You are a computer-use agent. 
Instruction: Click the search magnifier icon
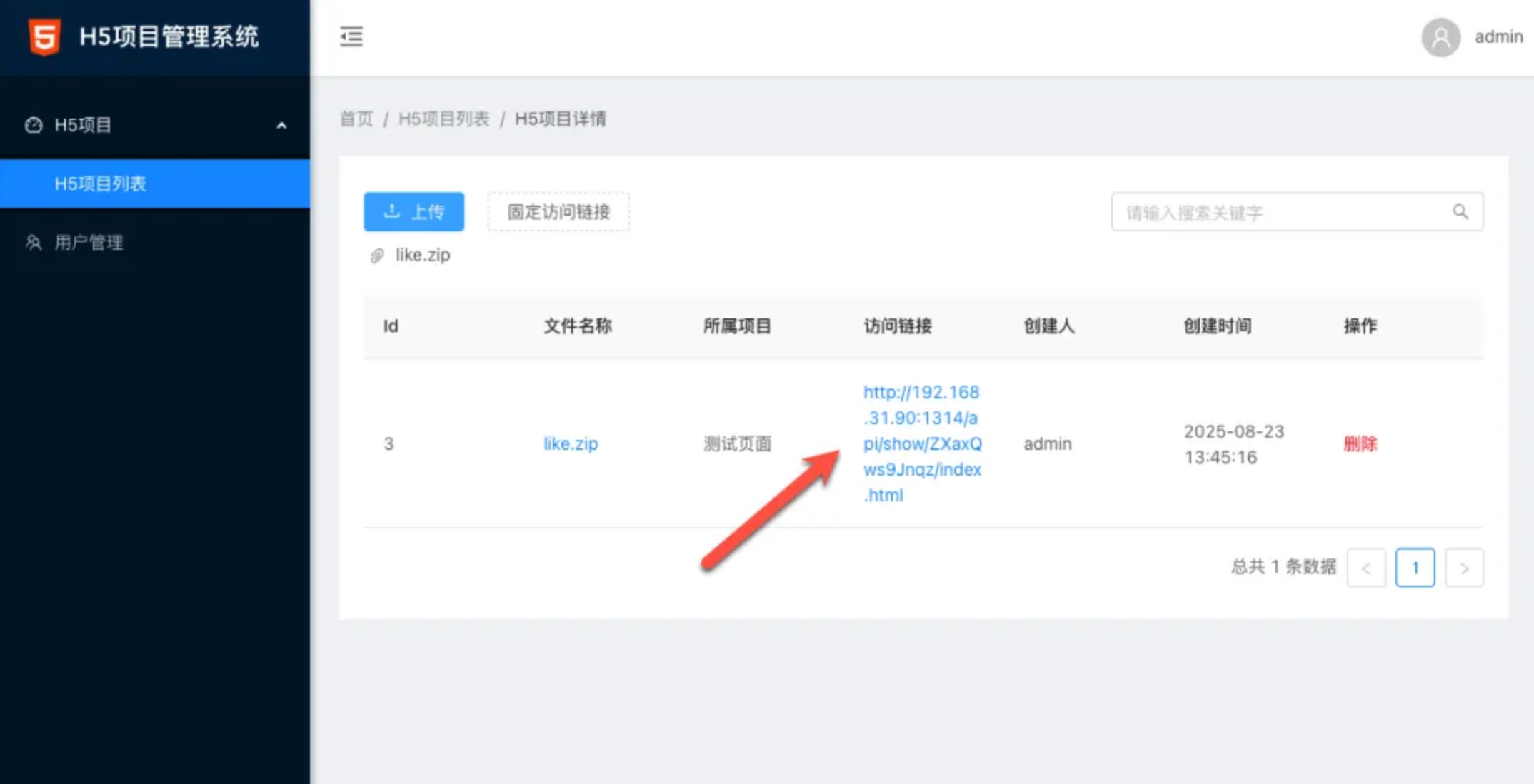[x=1460, y=212]
